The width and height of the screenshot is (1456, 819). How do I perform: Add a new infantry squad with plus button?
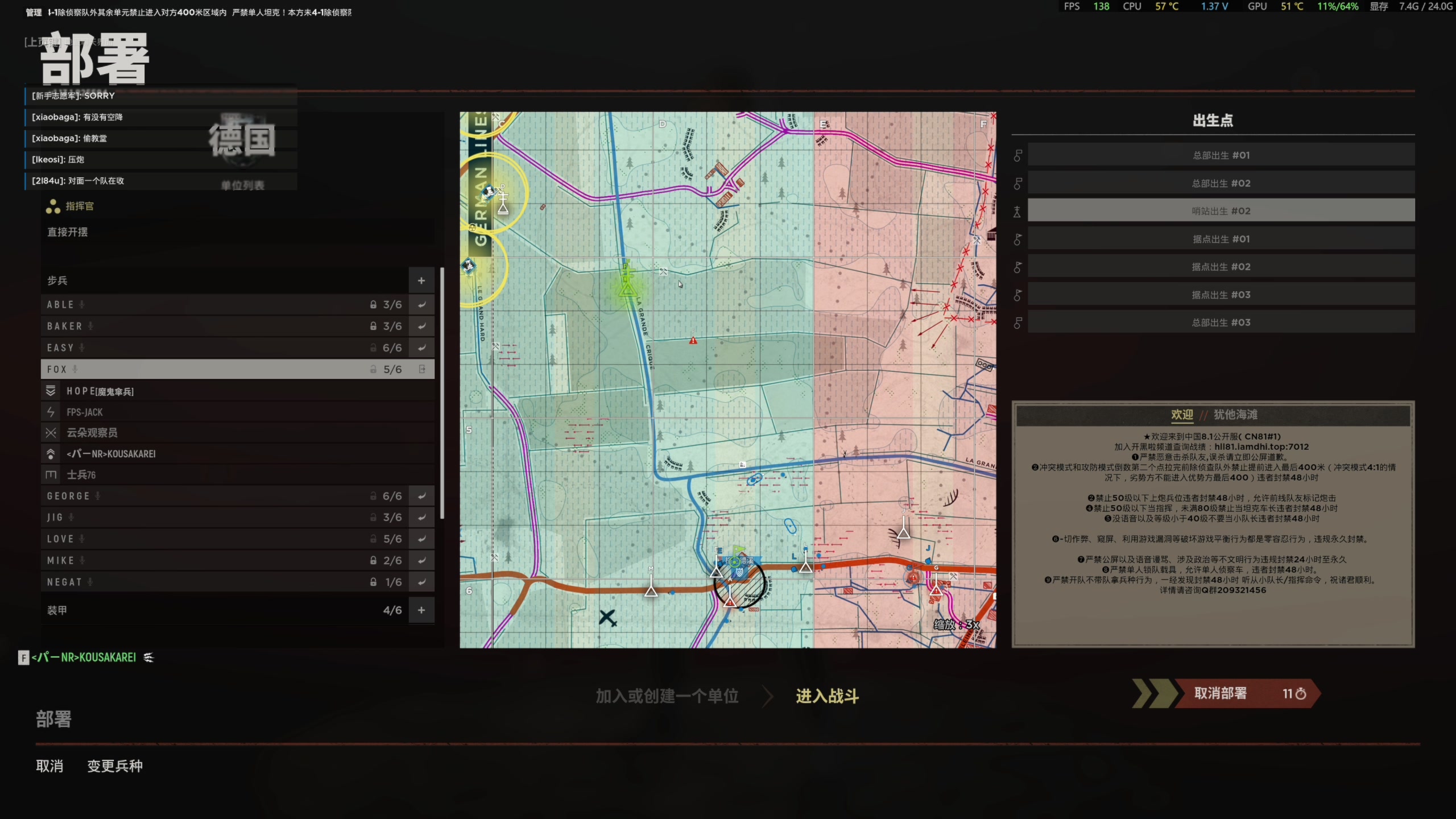click(421, 280)
